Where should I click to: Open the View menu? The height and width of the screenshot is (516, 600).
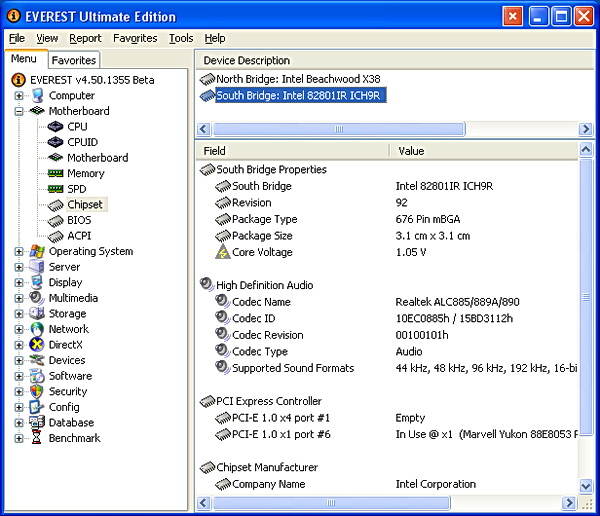pyautogui.click(x=47, y=38)
